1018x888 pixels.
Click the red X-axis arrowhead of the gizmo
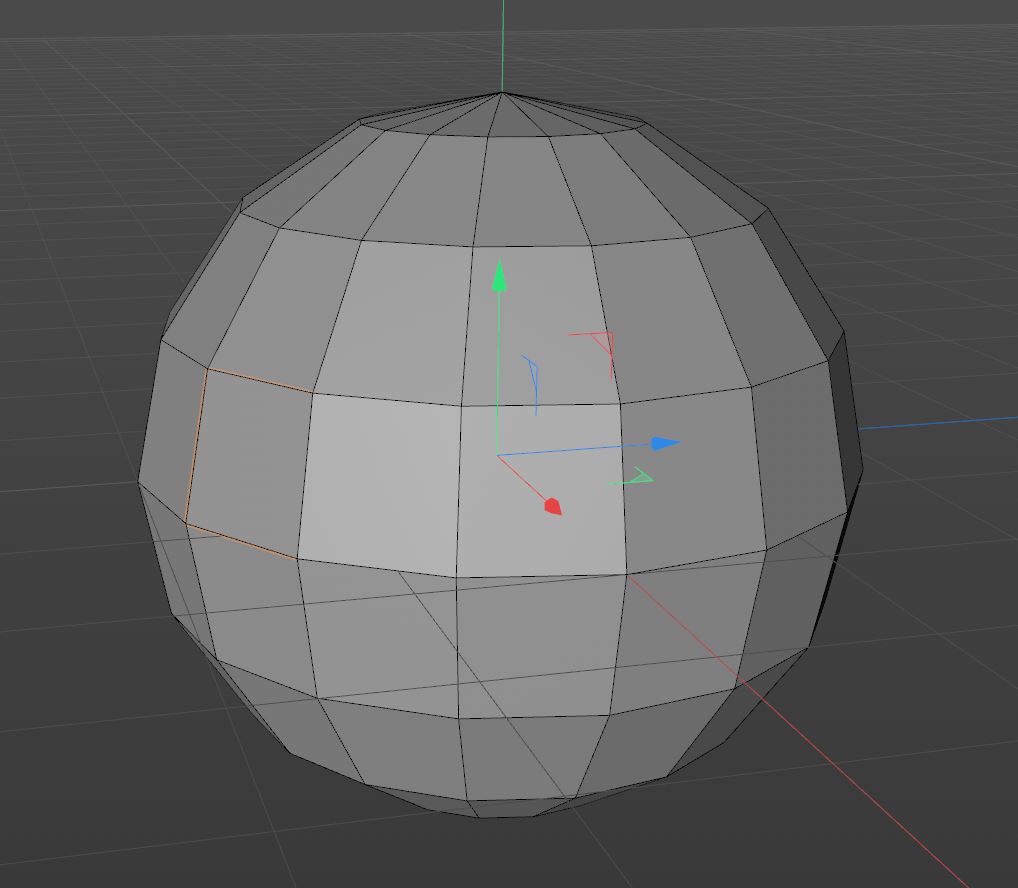553,507
